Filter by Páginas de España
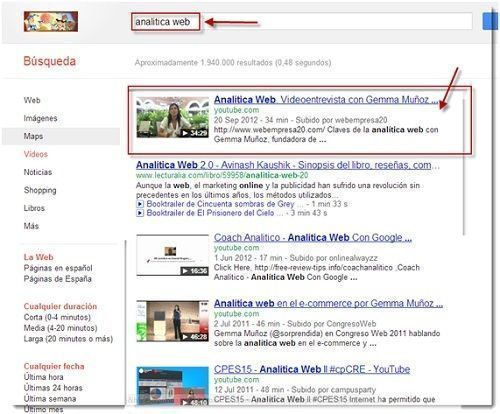The height and width of the screenshot is (414, 500). [57, 279]
